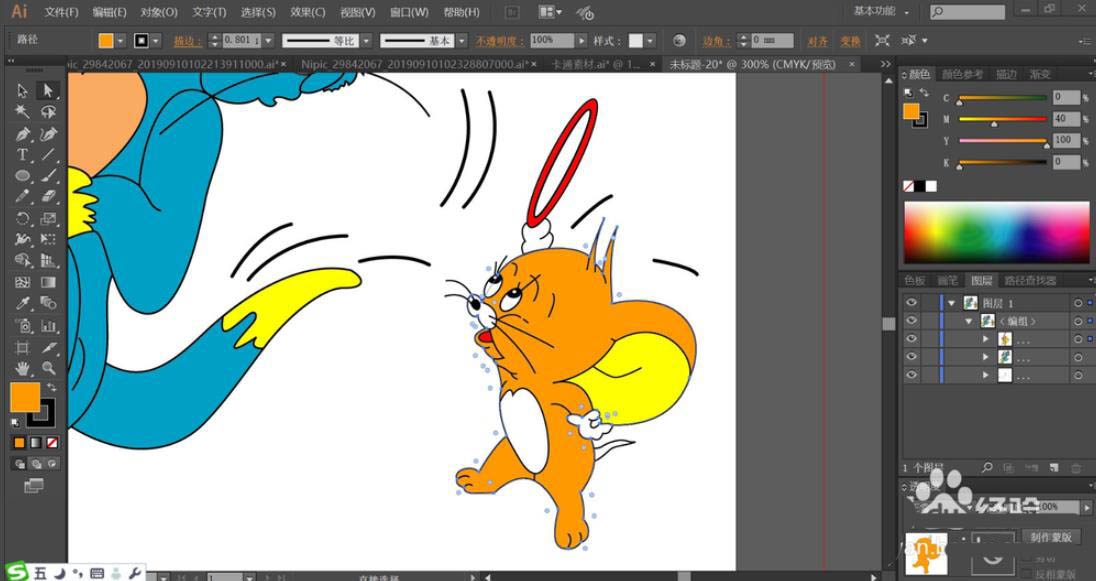Click target circle of 〈编组〉 row
The width and height of the screenshot is (1096, 581).
point(1078,321)
